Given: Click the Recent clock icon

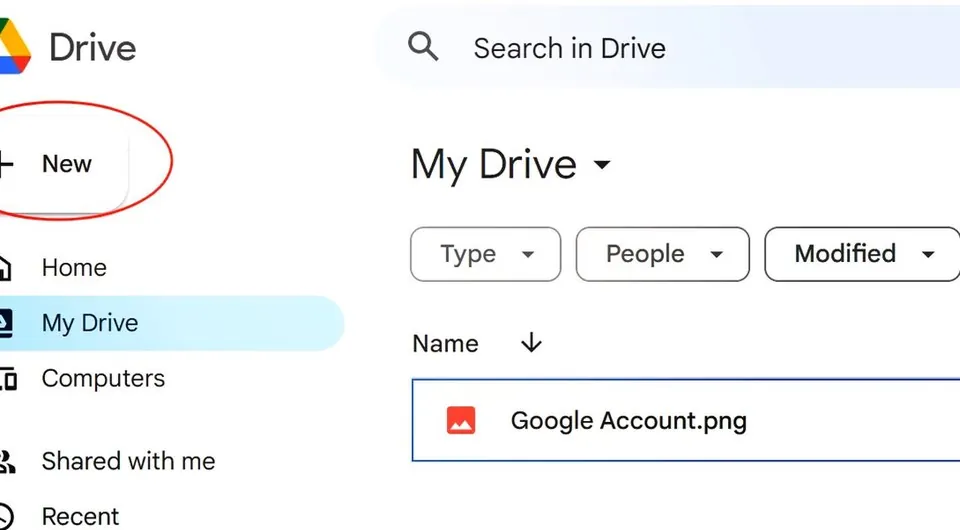Looking at the screenshot, I should pos(6,517).
